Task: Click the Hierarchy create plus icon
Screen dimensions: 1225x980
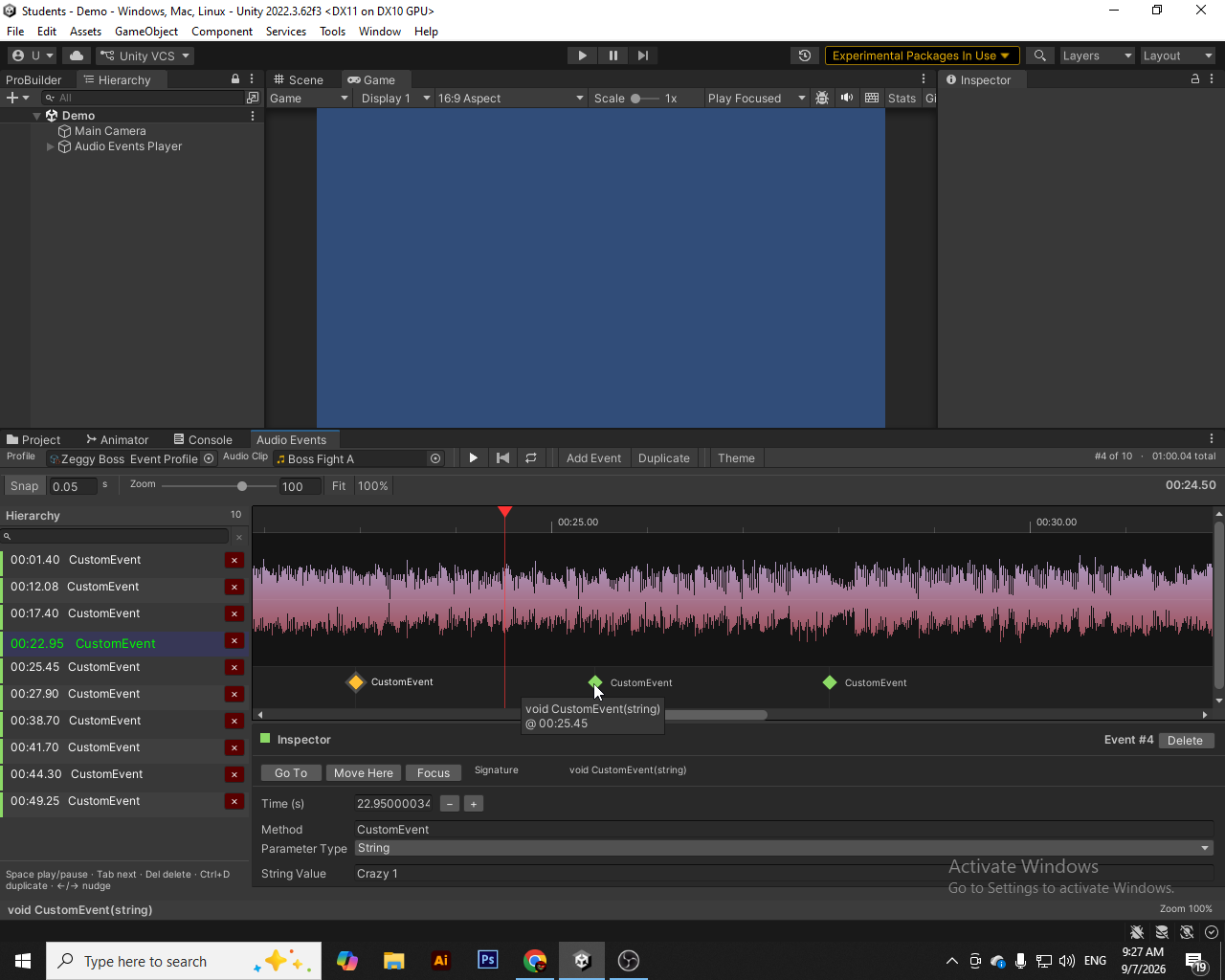Action: (x=12, y=98)
